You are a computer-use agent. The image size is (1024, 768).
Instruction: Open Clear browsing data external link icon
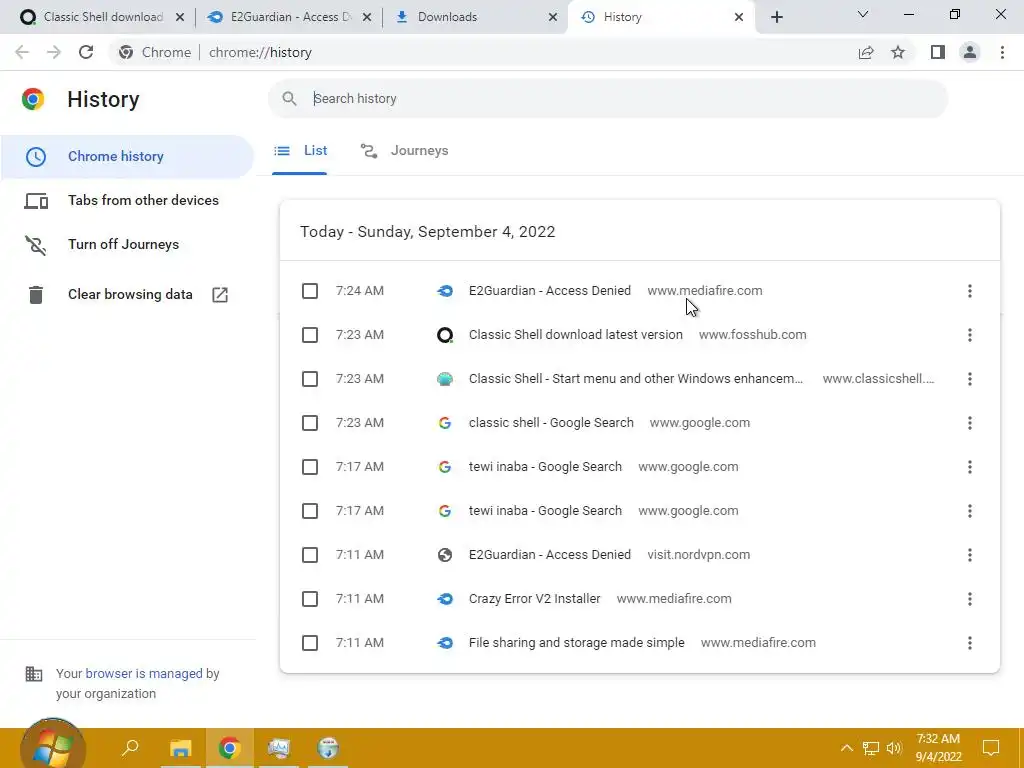pyautogui.click(x=220, y=295)
